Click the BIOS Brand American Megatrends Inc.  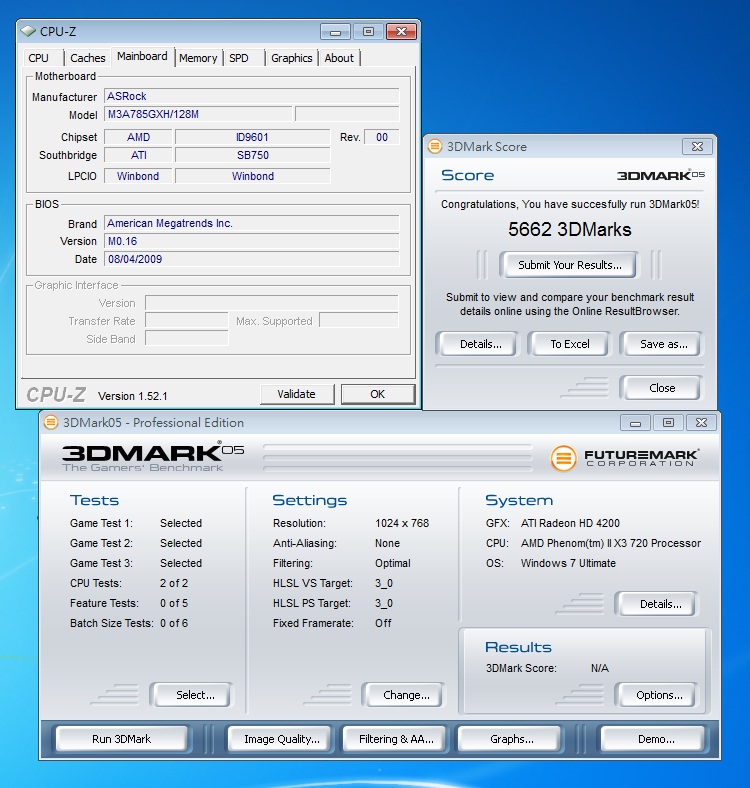(251, 223)
